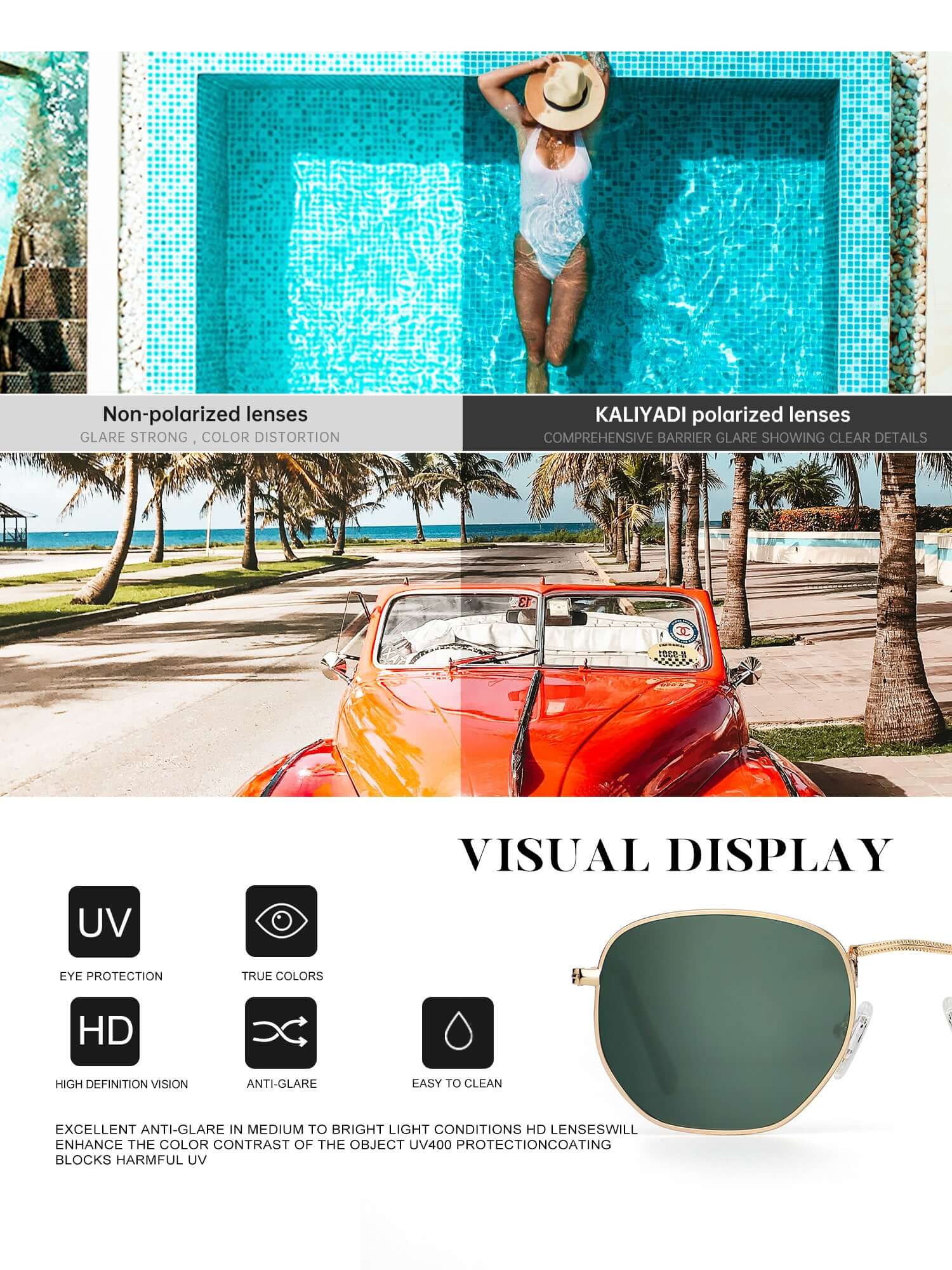The image size is (952, 1270).
Task: Click the "HIGH DEFINITION VISION" label
Action: pos(121,1084)
